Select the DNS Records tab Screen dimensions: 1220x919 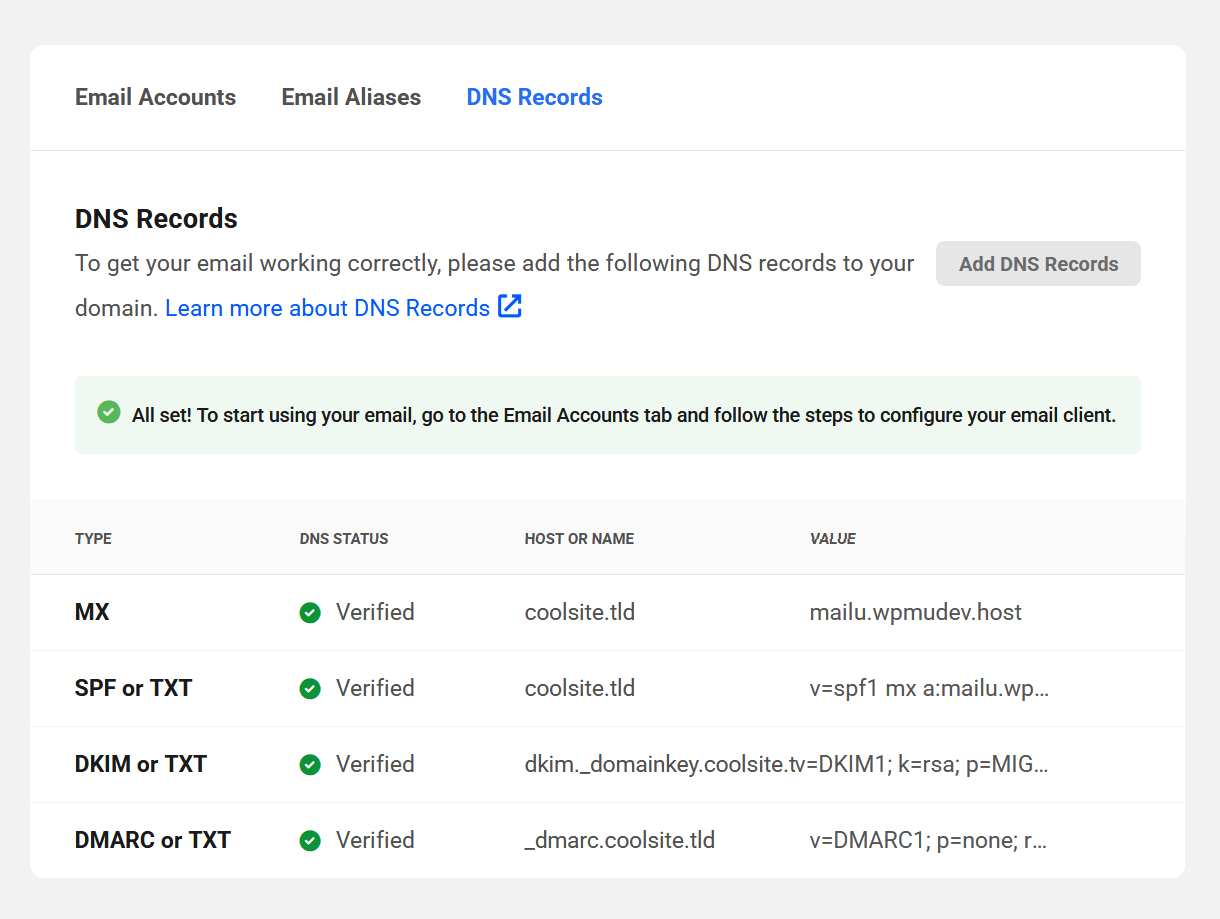534,97
